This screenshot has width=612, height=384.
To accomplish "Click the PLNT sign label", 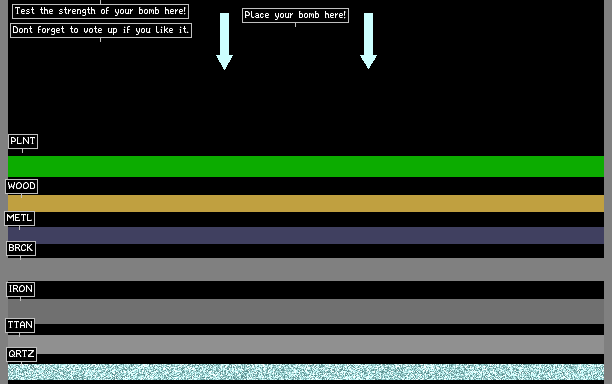I will (23, 141).
